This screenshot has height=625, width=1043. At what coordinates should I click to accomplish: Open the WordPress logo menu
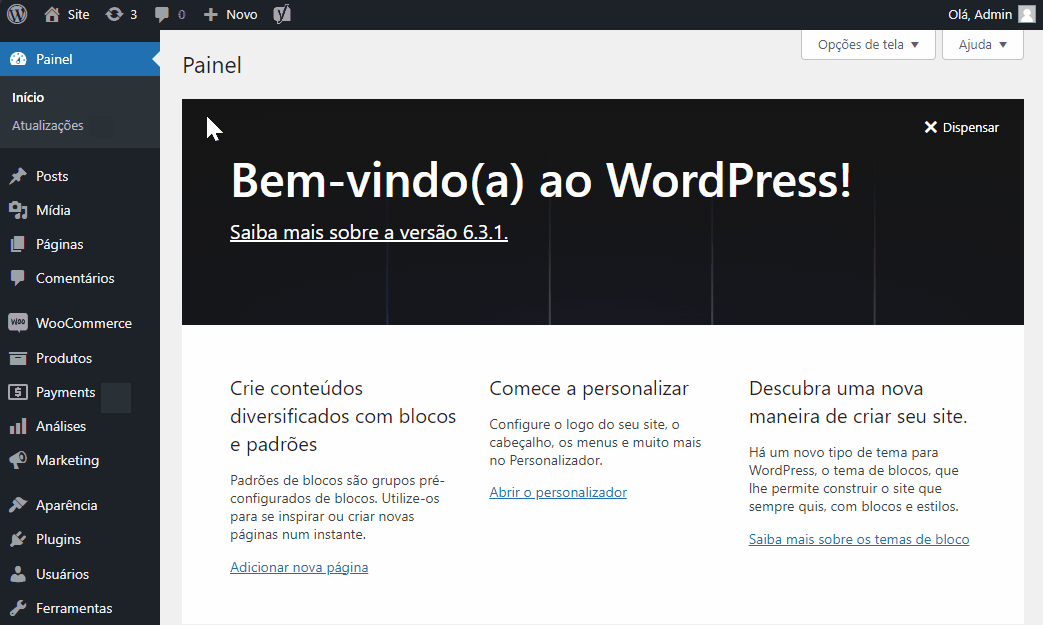pyautogui.click(x=17, y=14)
